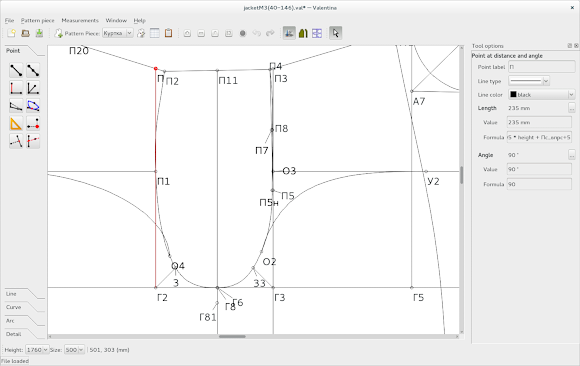This screenshot has height=366, width=580.
Task: Select the Point along perpendicular tool
Action: click(x=16, y=88)
